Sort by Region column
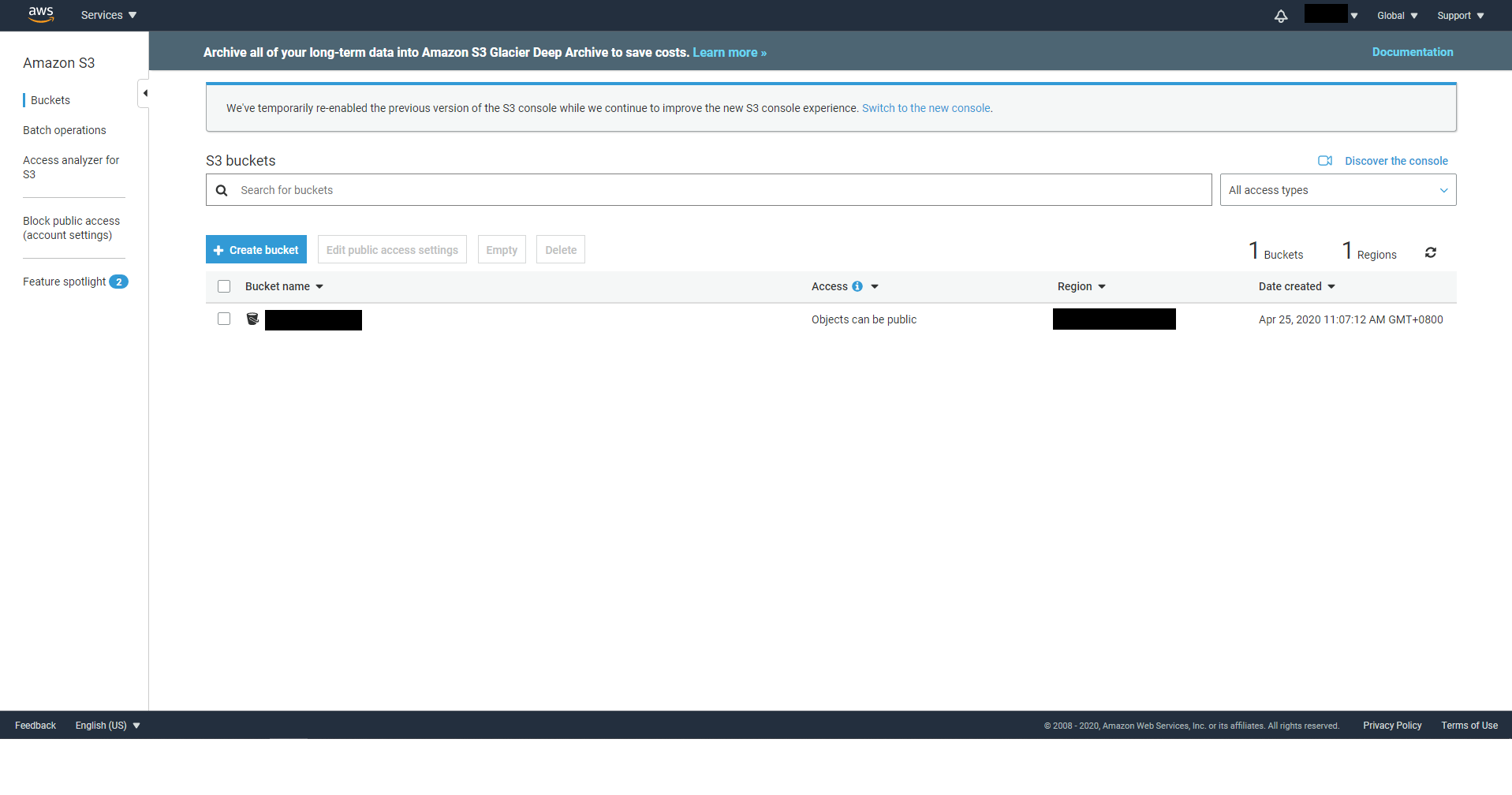This screenshot has height=795, width=1512. pyautogui.click(x=1081, y=286)
